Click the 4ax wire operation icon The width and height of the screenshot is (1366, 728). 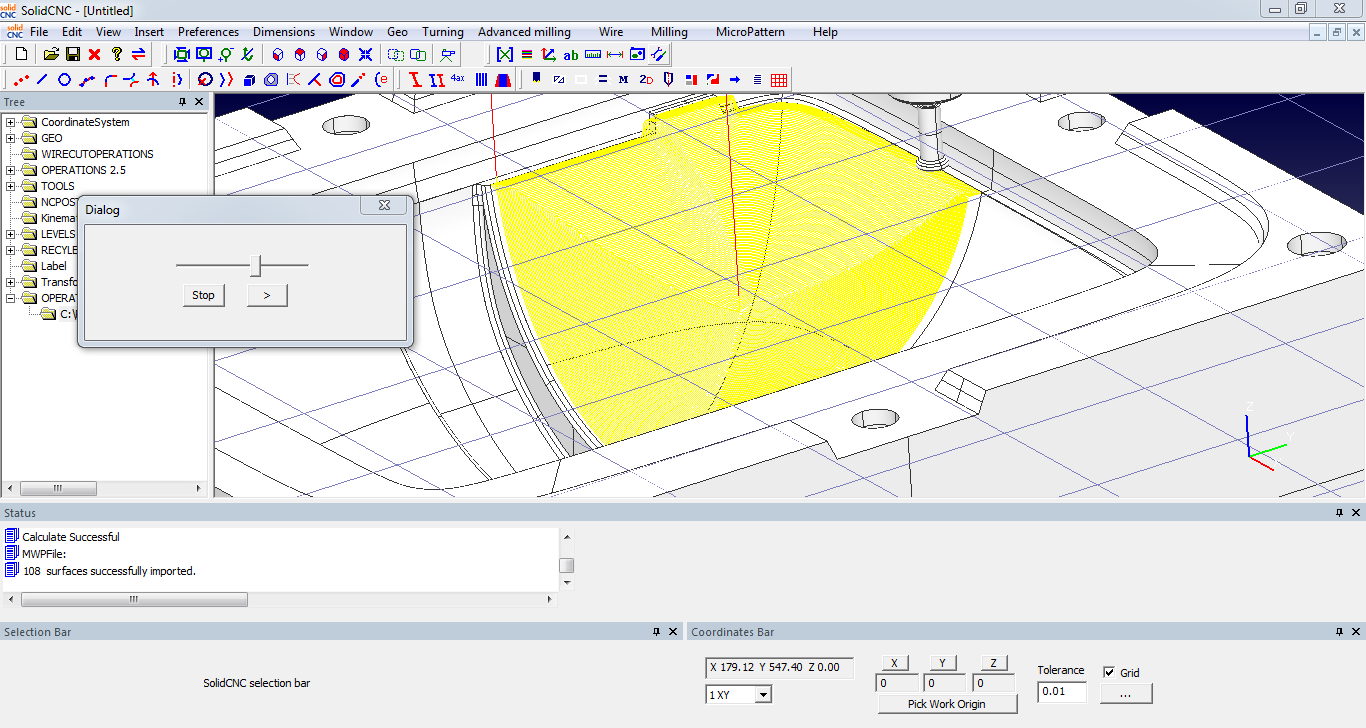click(458, 79)
